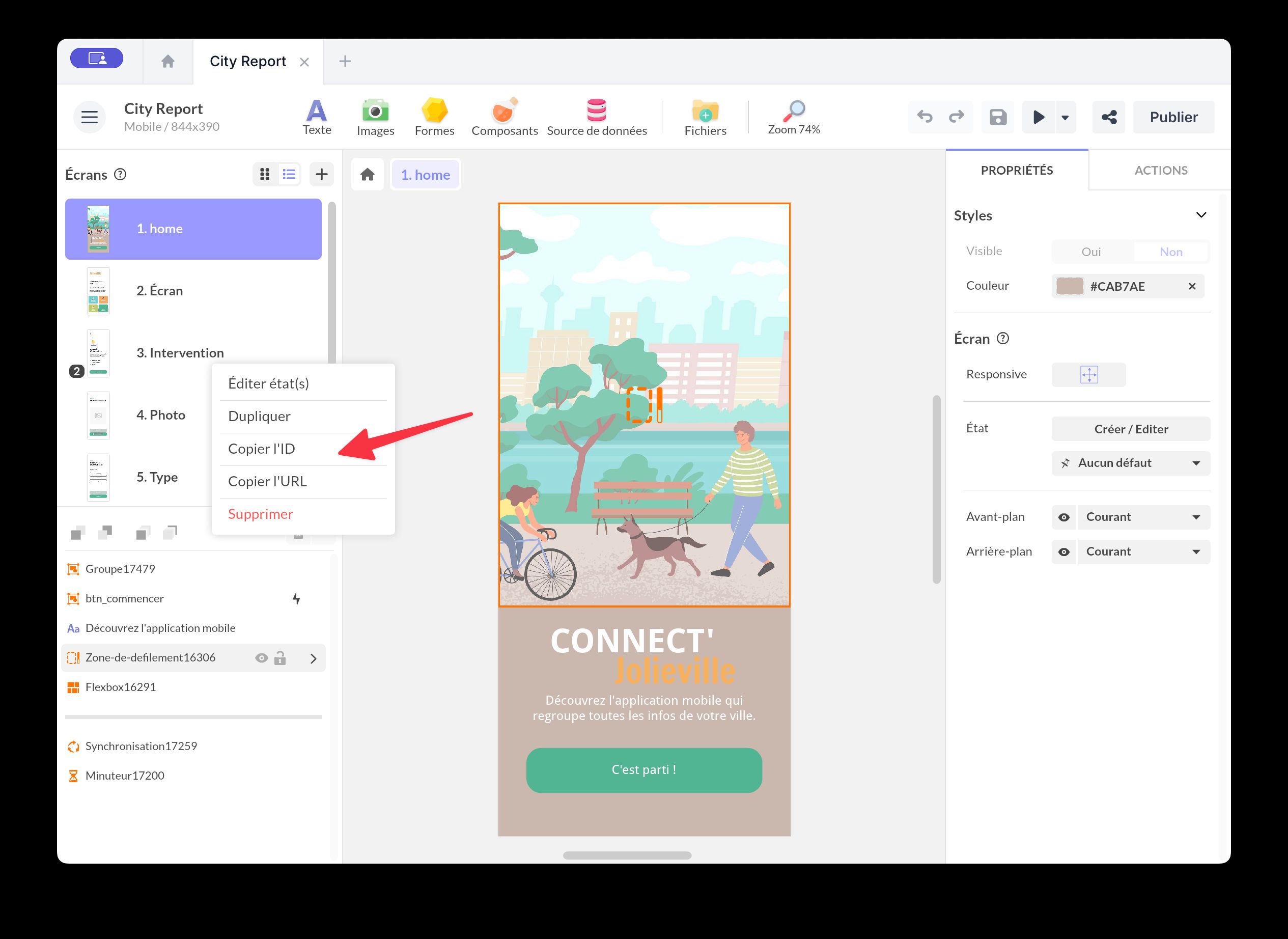Click the #CAB7AE color swatch

point(1069,286)
